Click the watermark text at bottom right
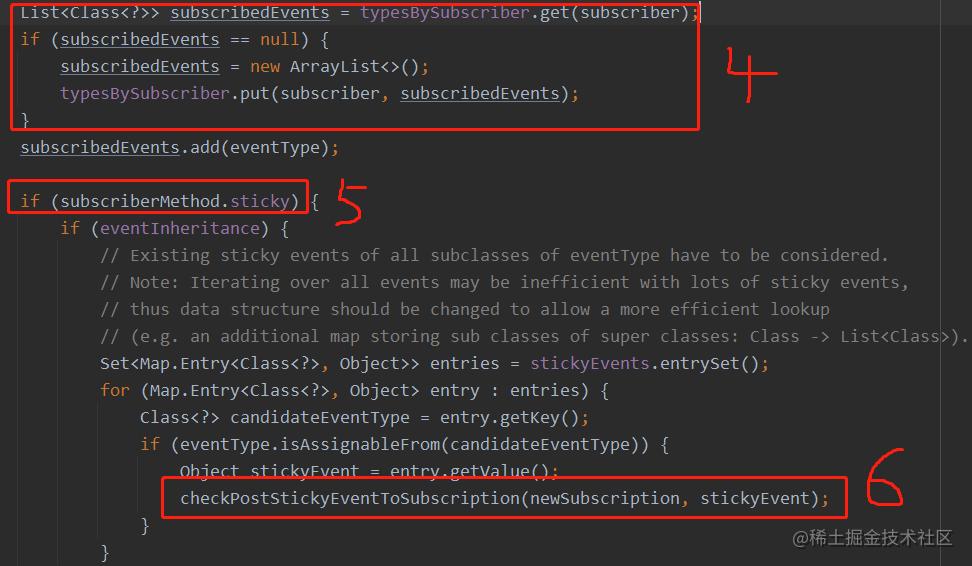 [872, 537]
